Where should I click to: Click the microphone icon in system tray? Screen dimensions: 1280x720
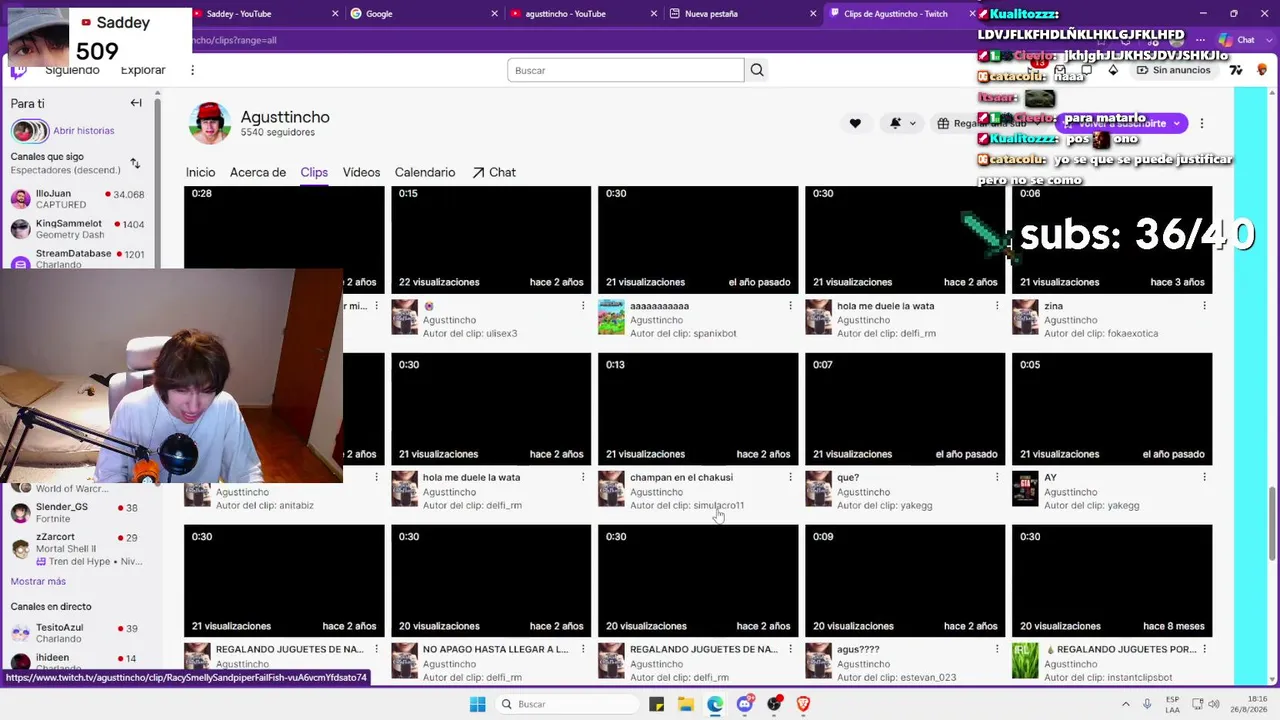pyautogui.click(x=1147, y=704)
